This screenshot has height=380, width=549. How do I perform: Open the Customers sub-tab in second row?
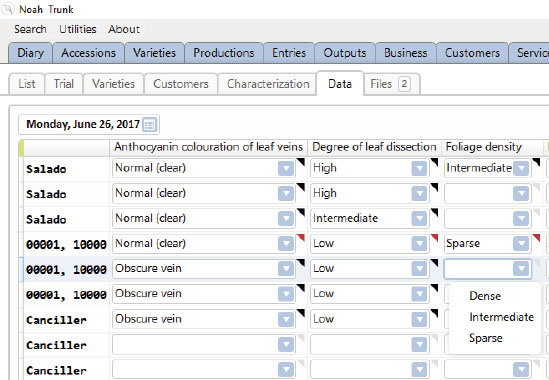pyautogui.click(x=181, y=84)
